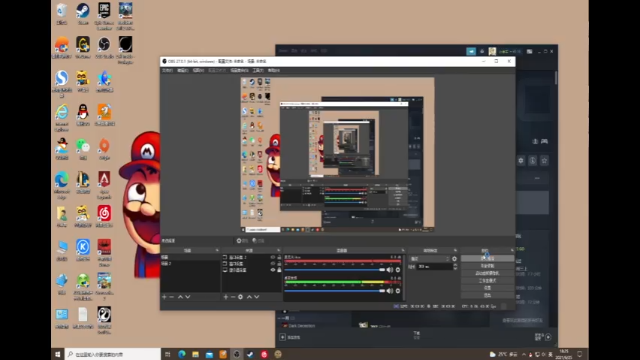This screenshot has height=360, width=640.
Task: Click the Steam window vertical scrollbar
Action: [556, 78]
